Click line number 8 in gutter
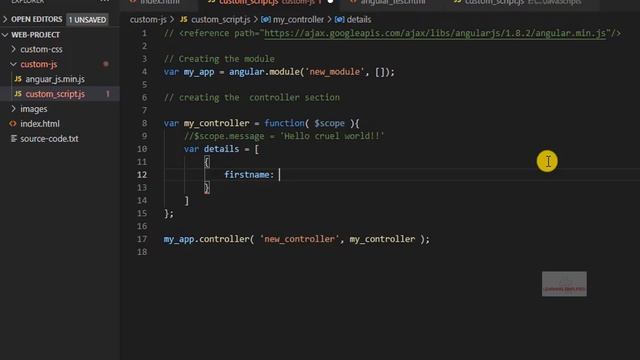Viewport: 640px width, 360px height. (x=144, y=123)
